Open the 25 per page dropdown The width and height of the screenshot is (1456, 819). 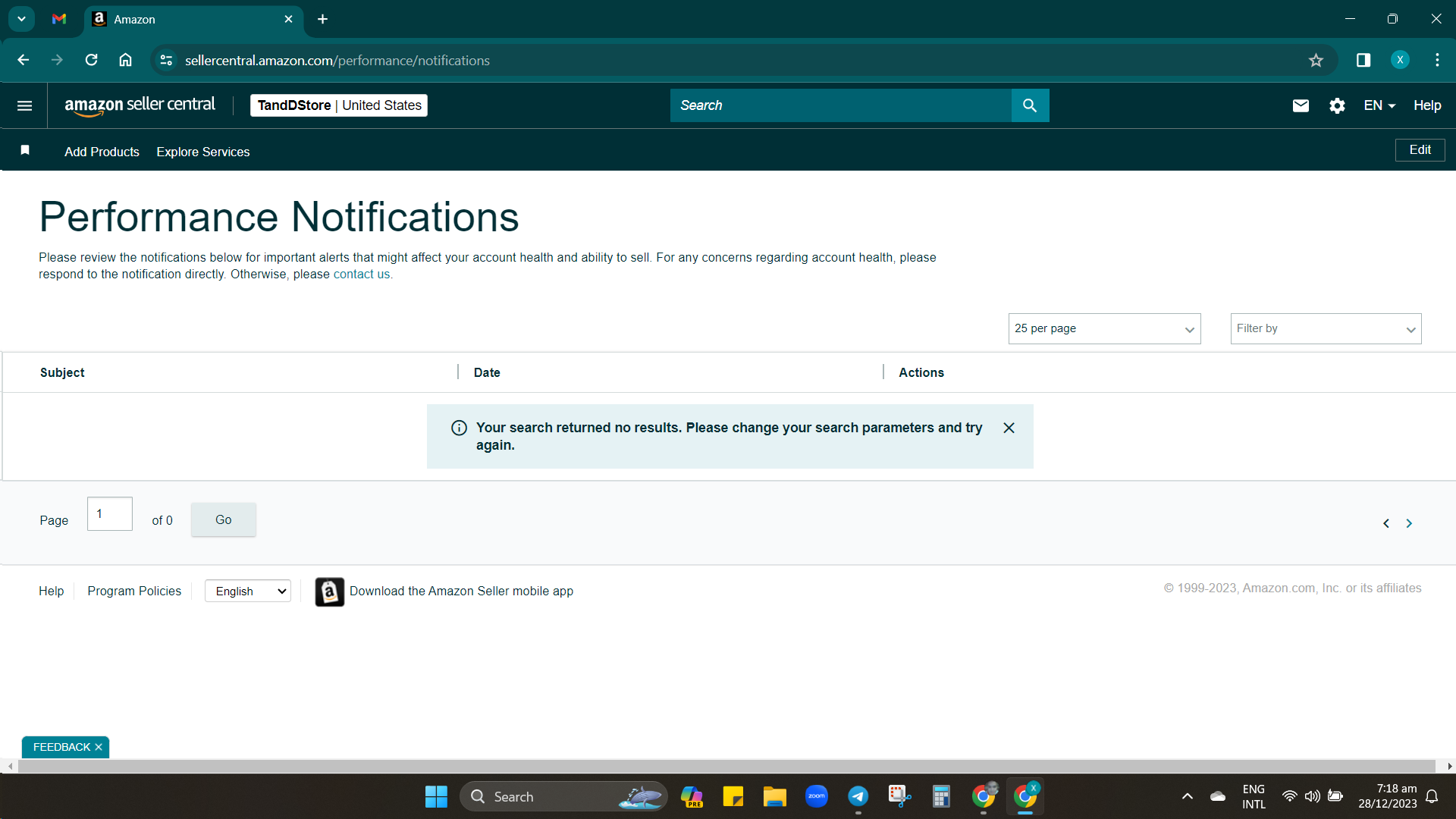(1104, 328)
